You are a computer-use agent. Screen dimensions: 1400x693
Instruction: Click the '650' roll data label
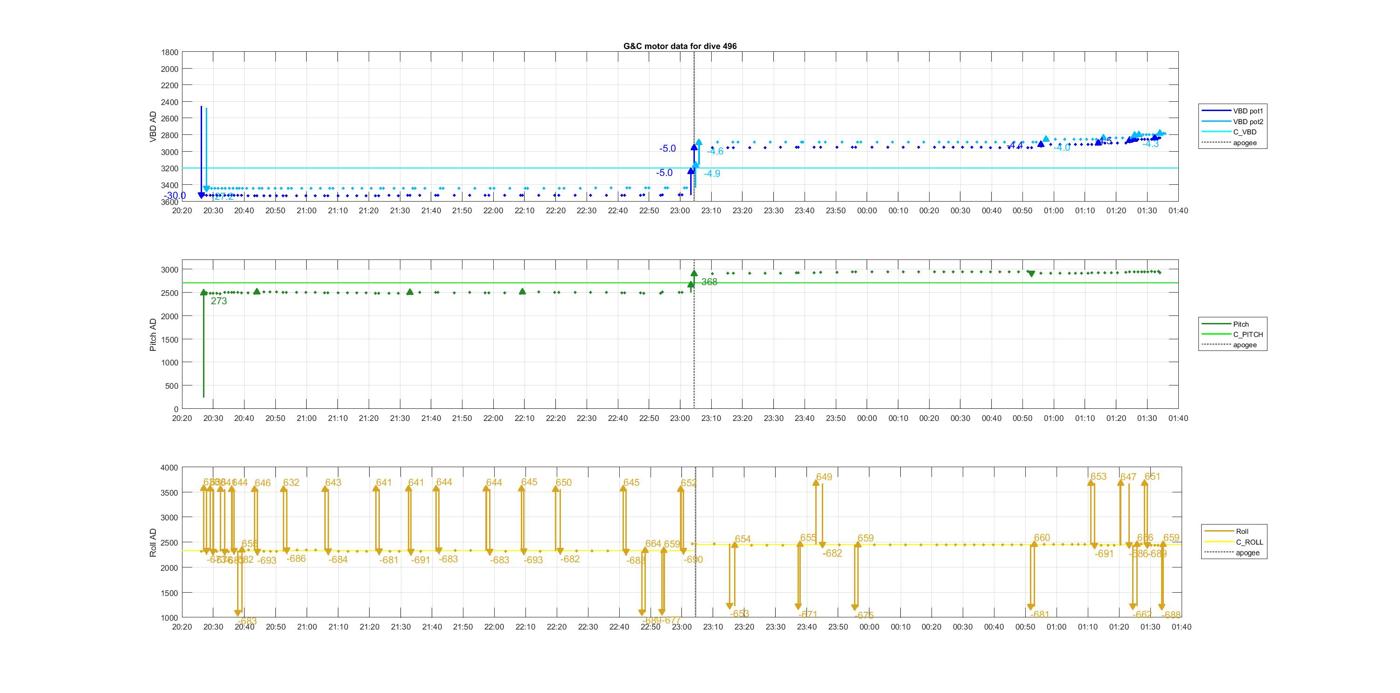pyautogui.click(x=564, y=483)
